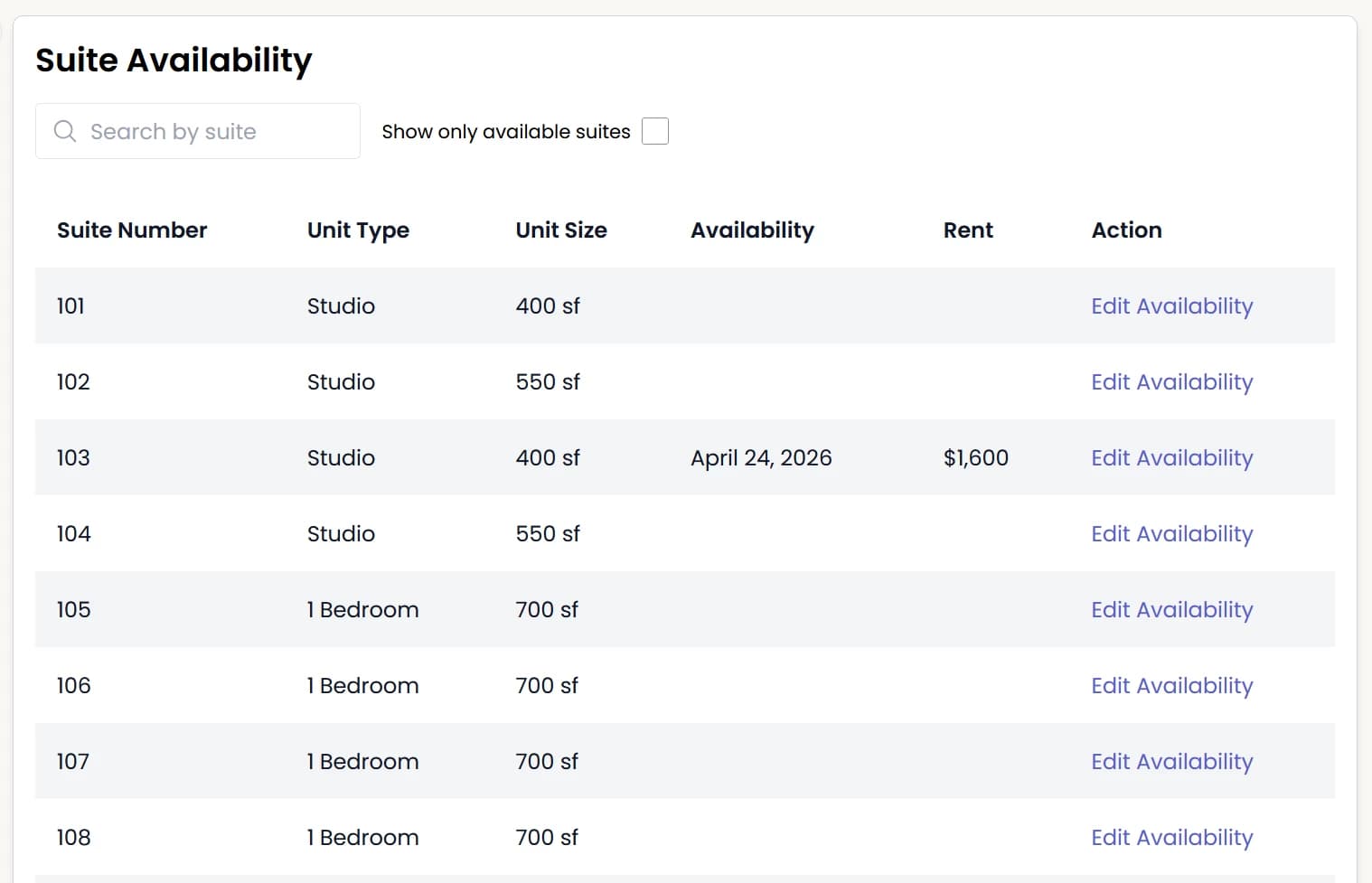Image resolution: width=1372 pixels, height=883 pixels.
Task: Click the Suite Number column header
Action: tap(132, 230)
